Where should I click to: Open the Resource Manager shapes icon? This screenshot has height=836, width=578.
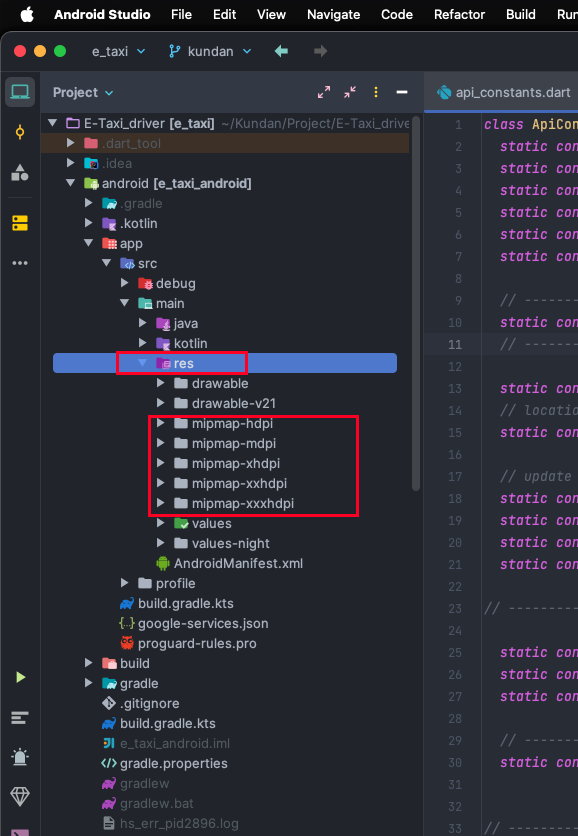tap(20, 173)
